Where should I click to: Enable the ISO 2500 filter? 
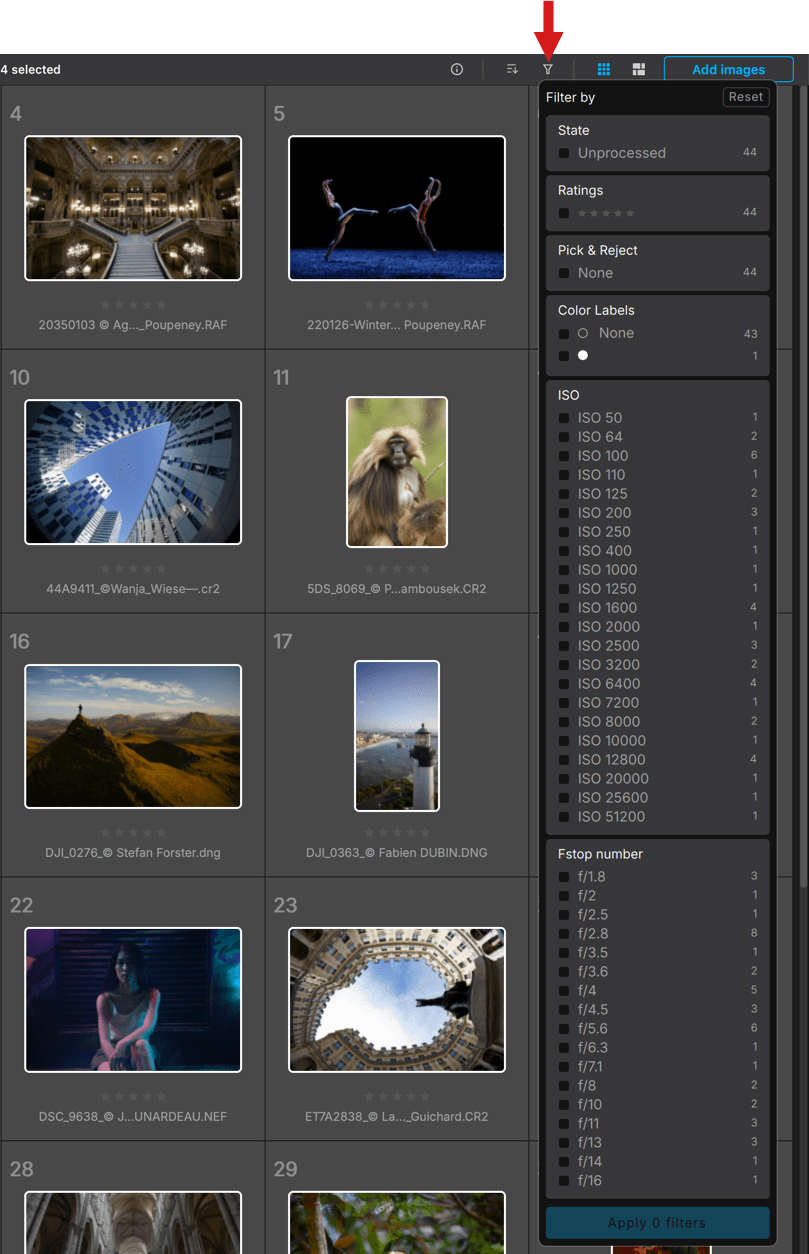[564, 646]
